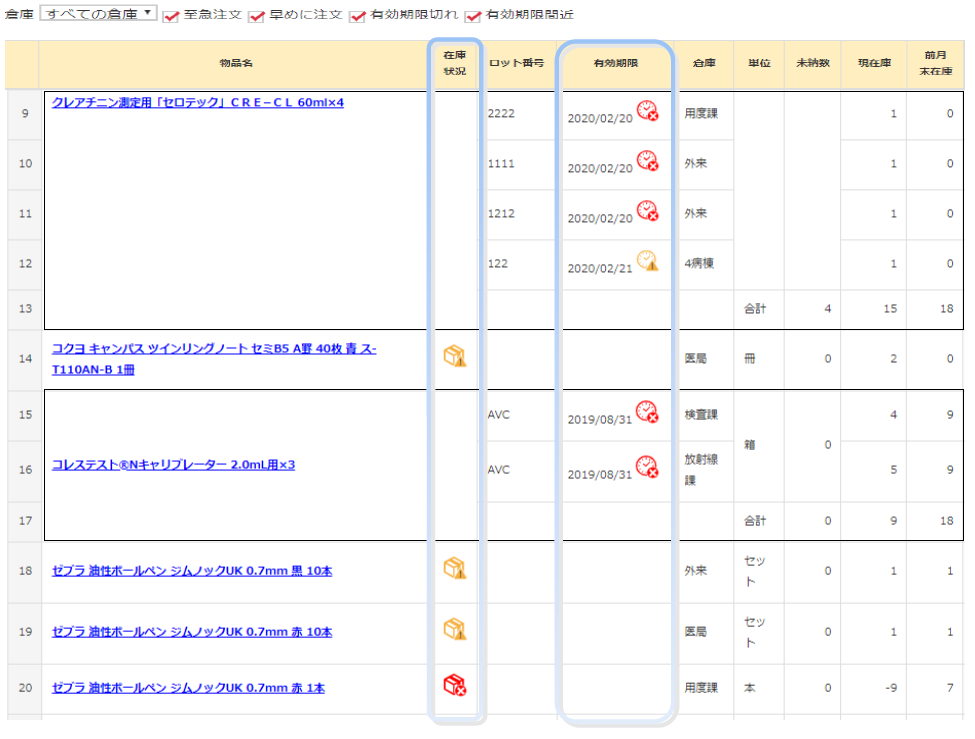Click expired clock icon in 放射線課 row
This screenshot has width=975, height=739.
[x=648, y=467]
